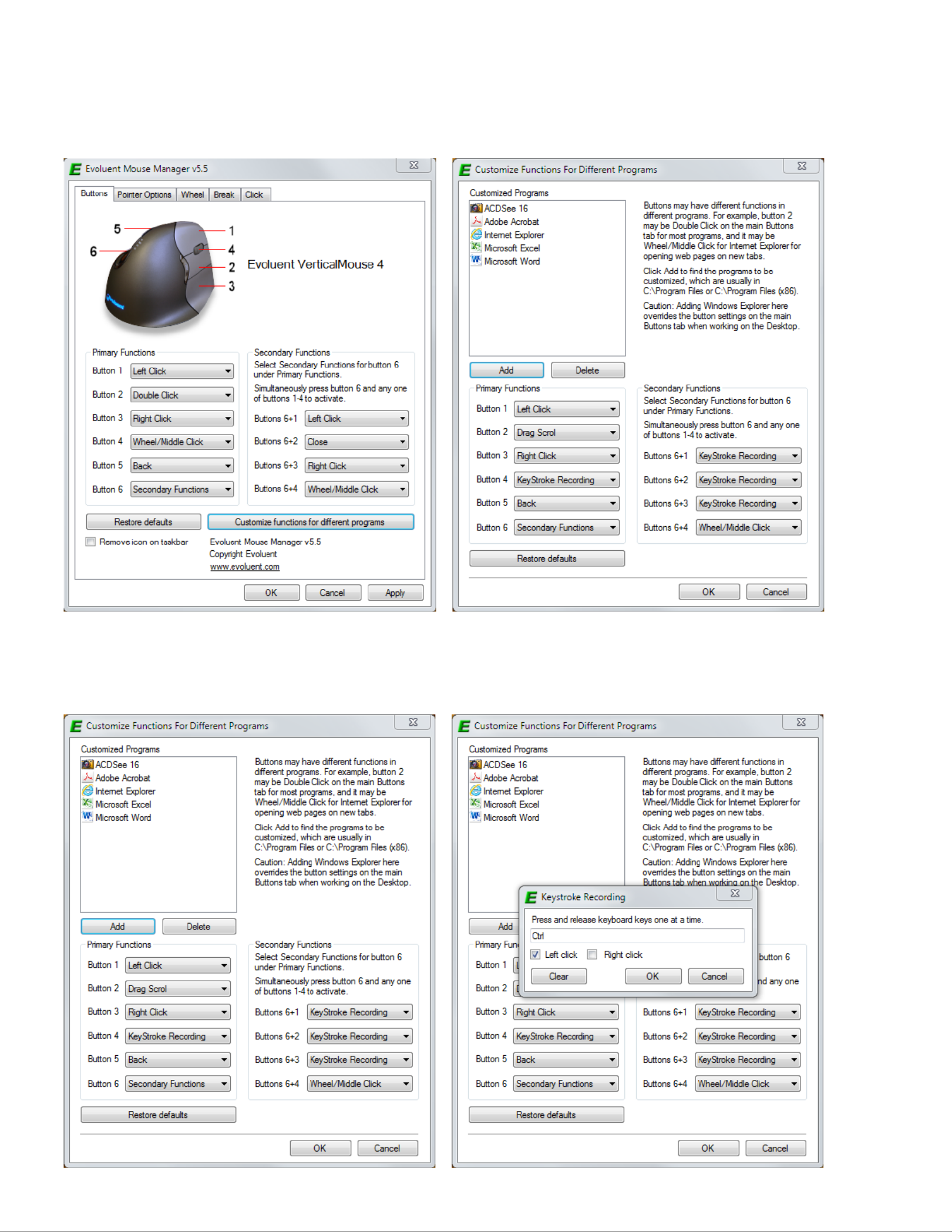Open Buttons 6+1 KeyStroke Recording dropdown, lower-left window
The image size is (952, 1232).
point(360,1012)
